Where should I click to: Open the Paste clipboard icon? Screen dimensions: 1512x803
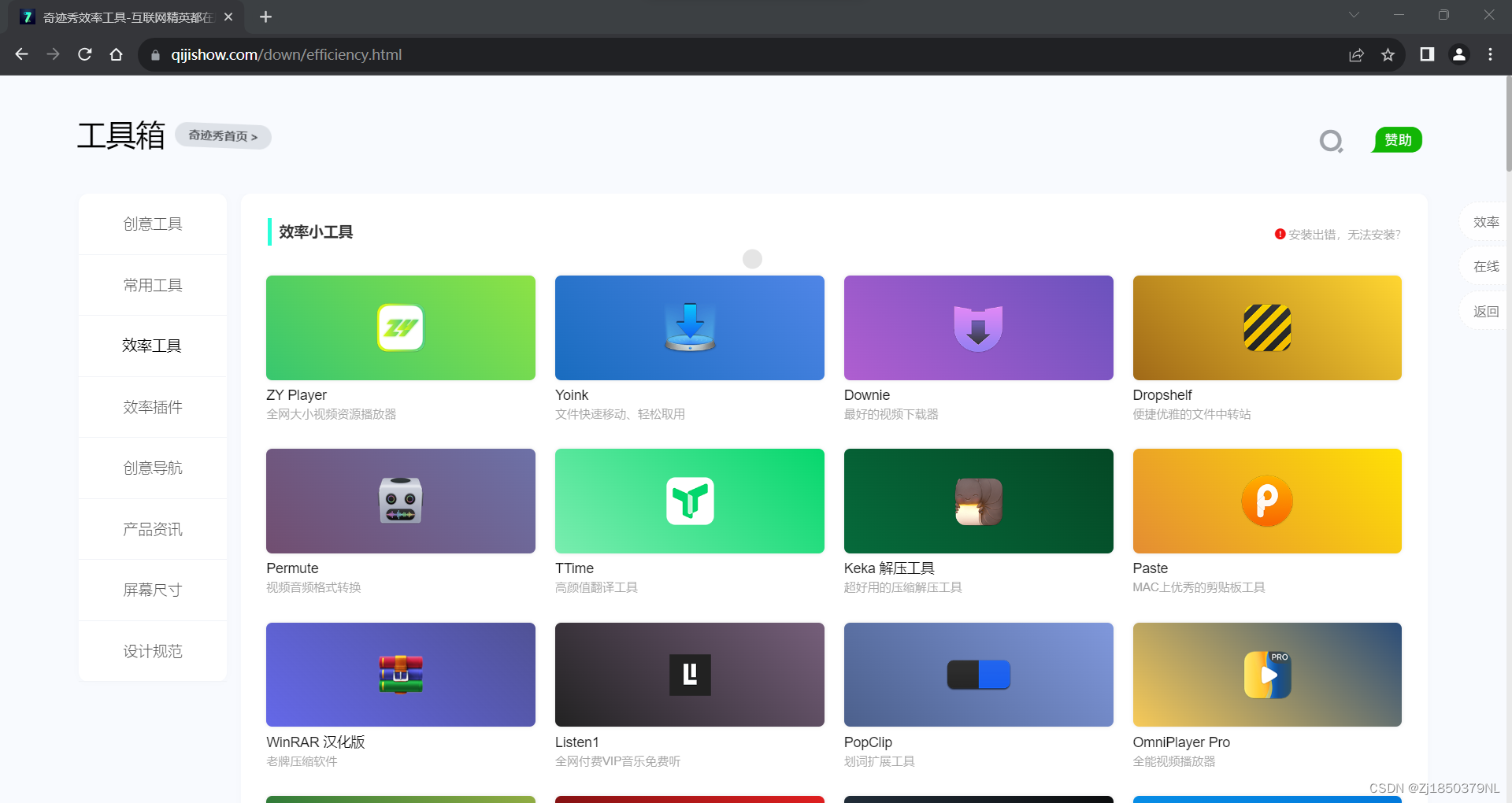click(1267, 501)
